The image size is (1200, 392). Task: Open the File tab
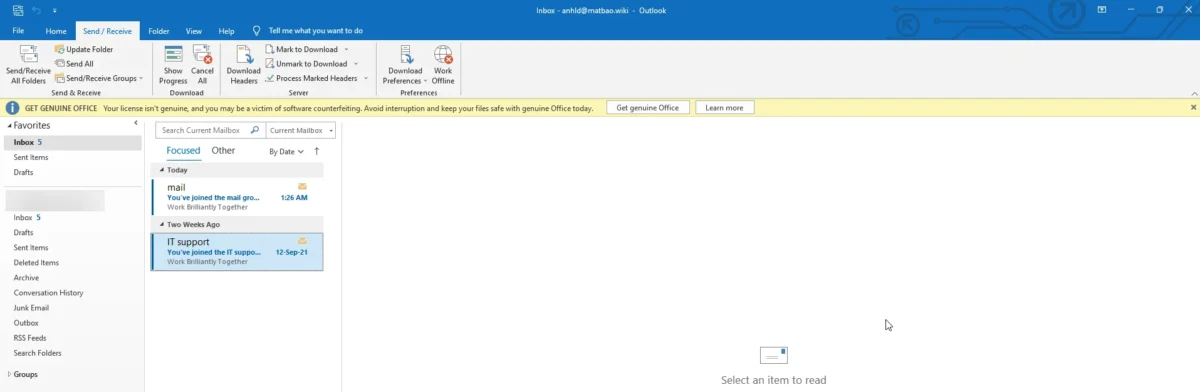[18, 31]
